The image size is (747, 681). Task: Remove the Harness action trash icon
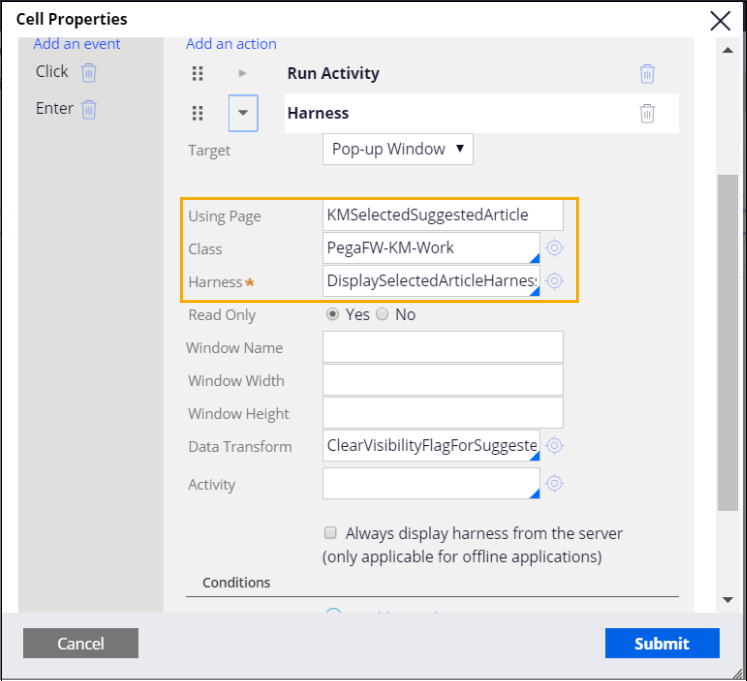pos(647,113)
